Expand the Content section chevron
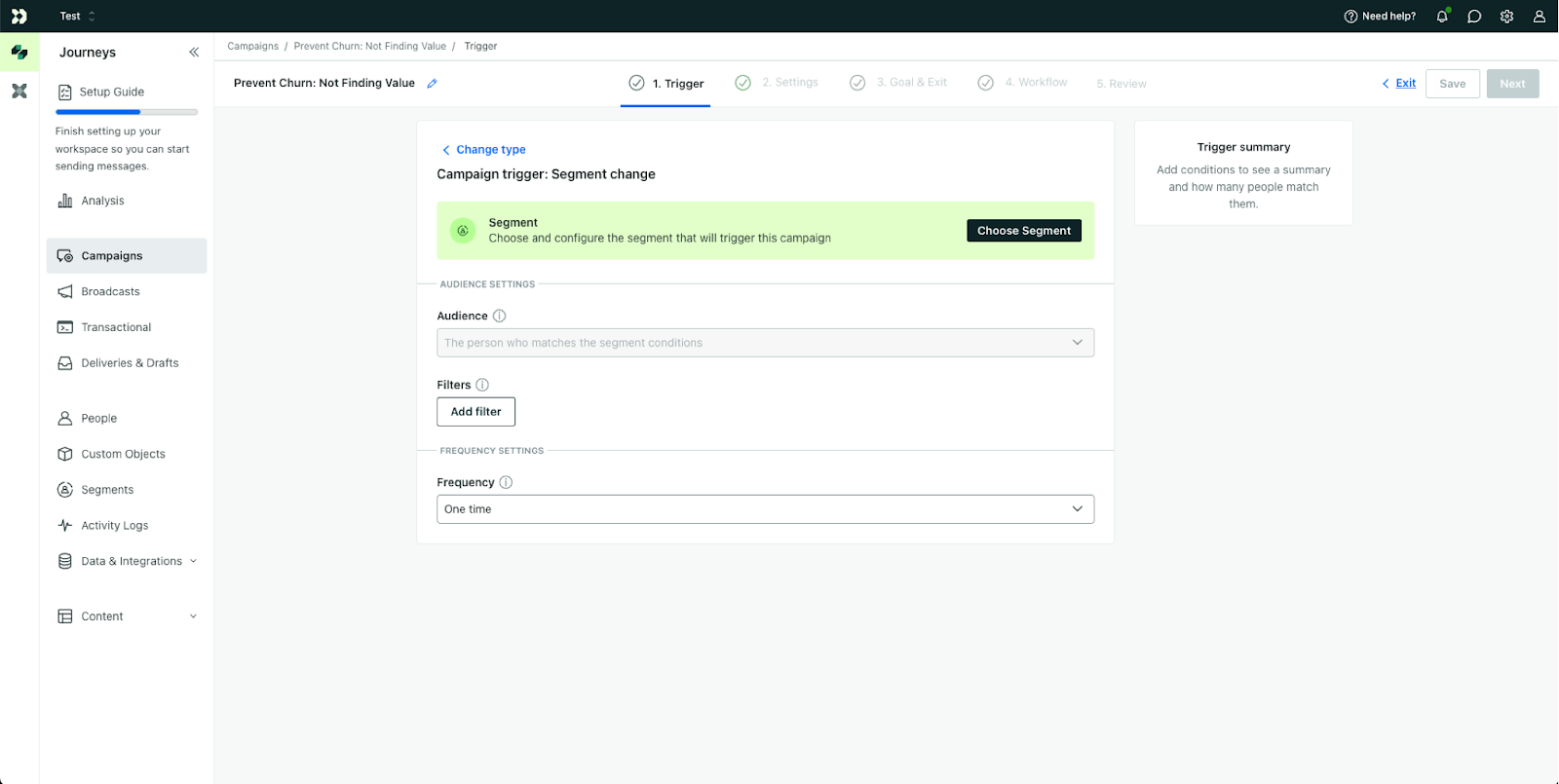This screenshot has height=784, width=1559. coord(193,616)
